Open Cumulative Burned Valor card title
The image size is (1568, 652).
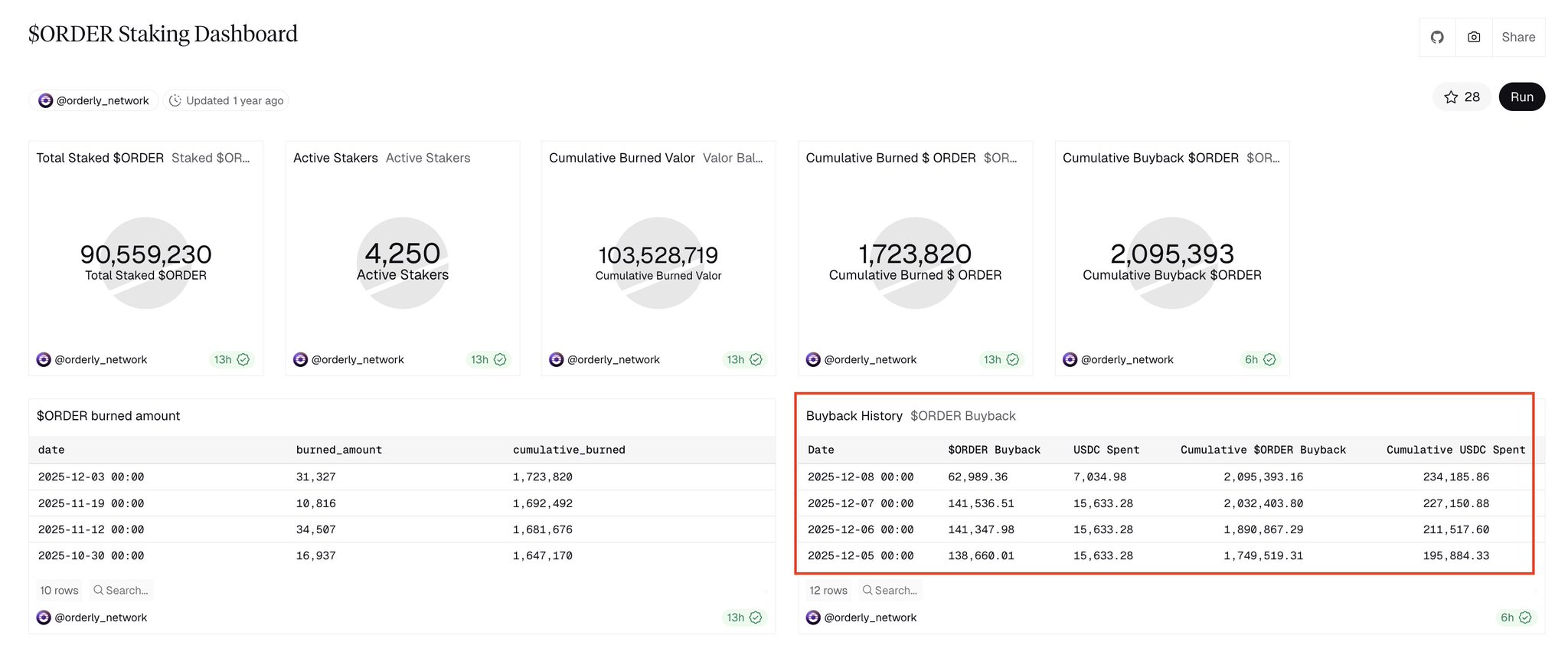click(621, 158)
